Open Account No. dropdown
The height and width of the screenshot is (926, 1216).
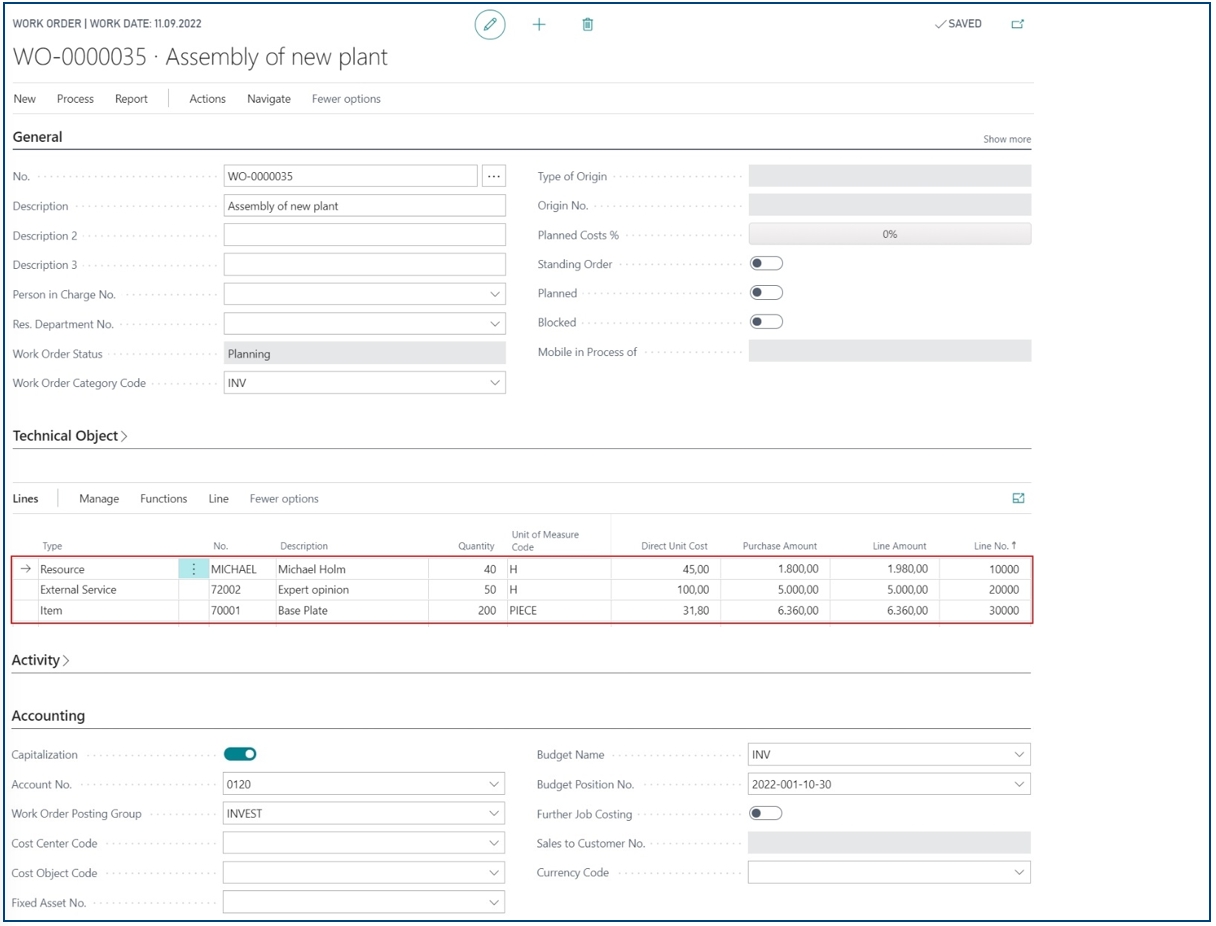tap(495, 784)
